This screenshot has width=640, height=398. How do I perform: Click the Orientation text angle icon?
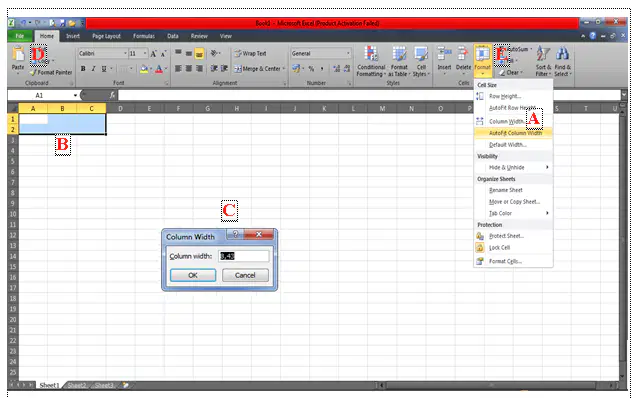(214, 53)
